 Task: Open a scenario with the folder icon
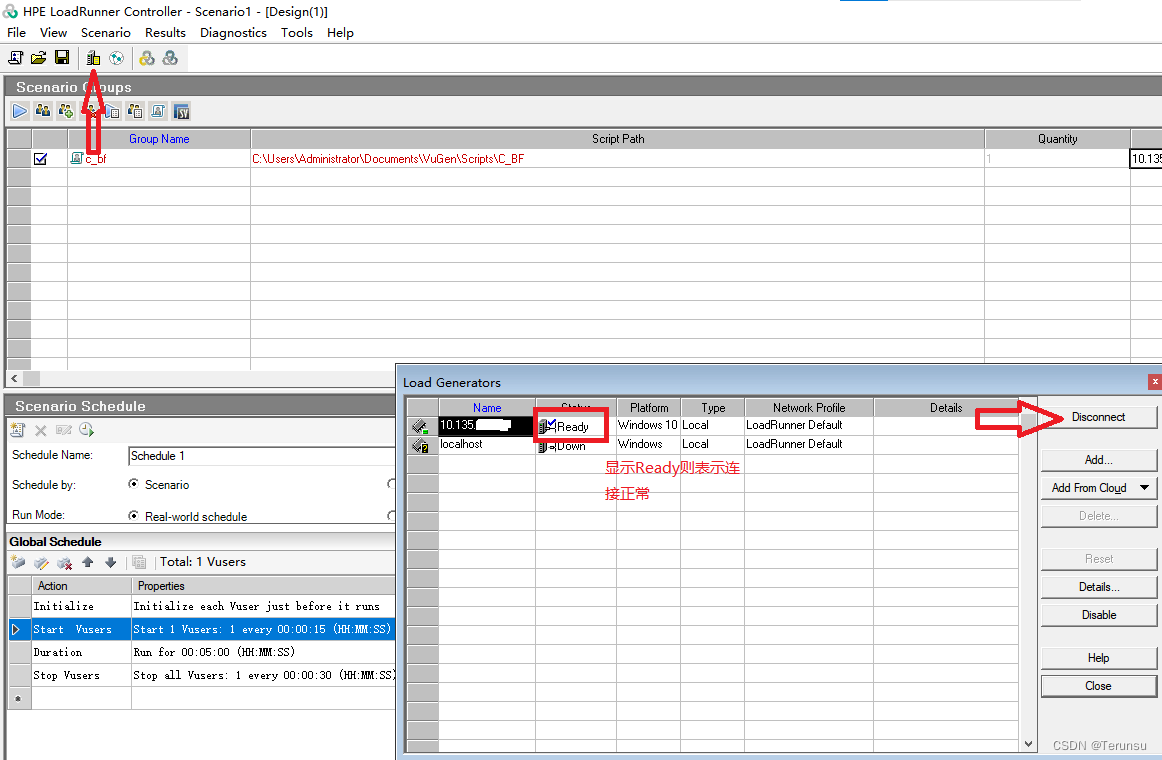39,58
